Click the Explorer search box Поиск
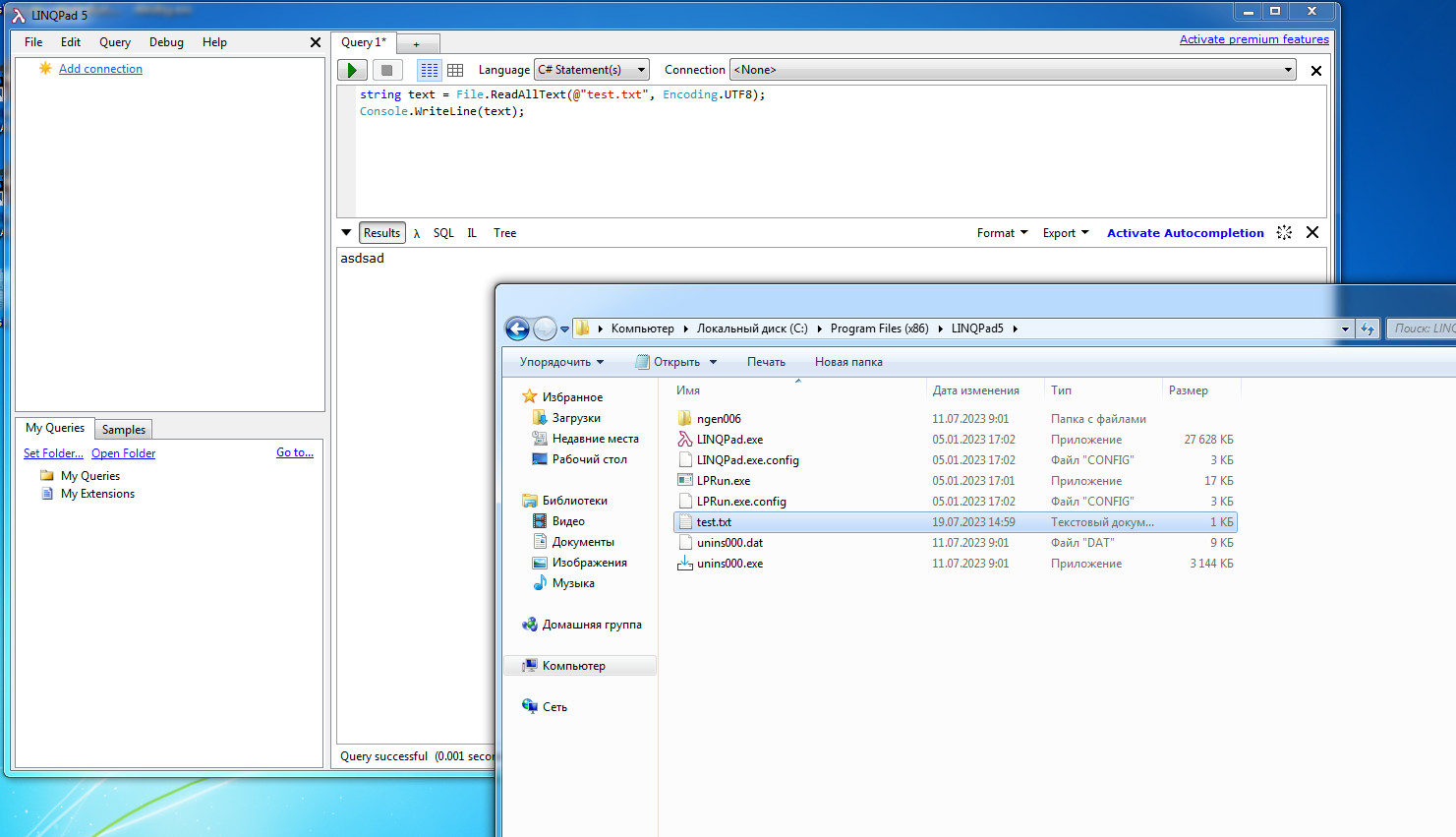1456x837 pixels. tap(1421, 329)
